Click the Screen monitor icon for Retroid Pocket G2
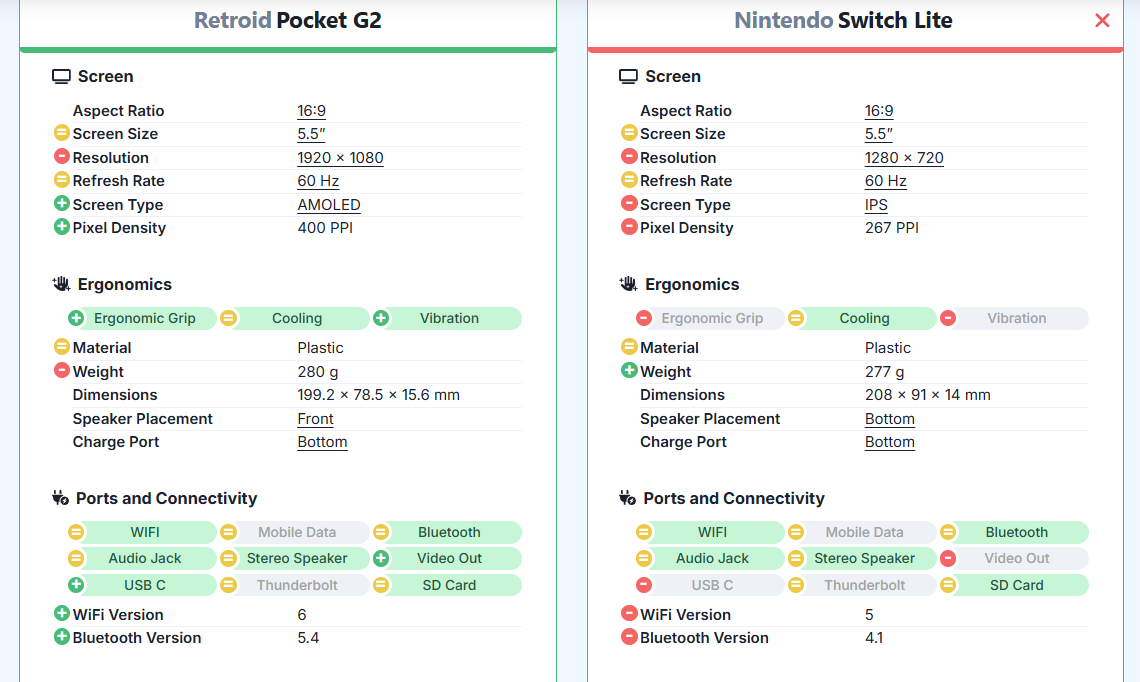The image size is (1140, 682). tap(62, 77)
